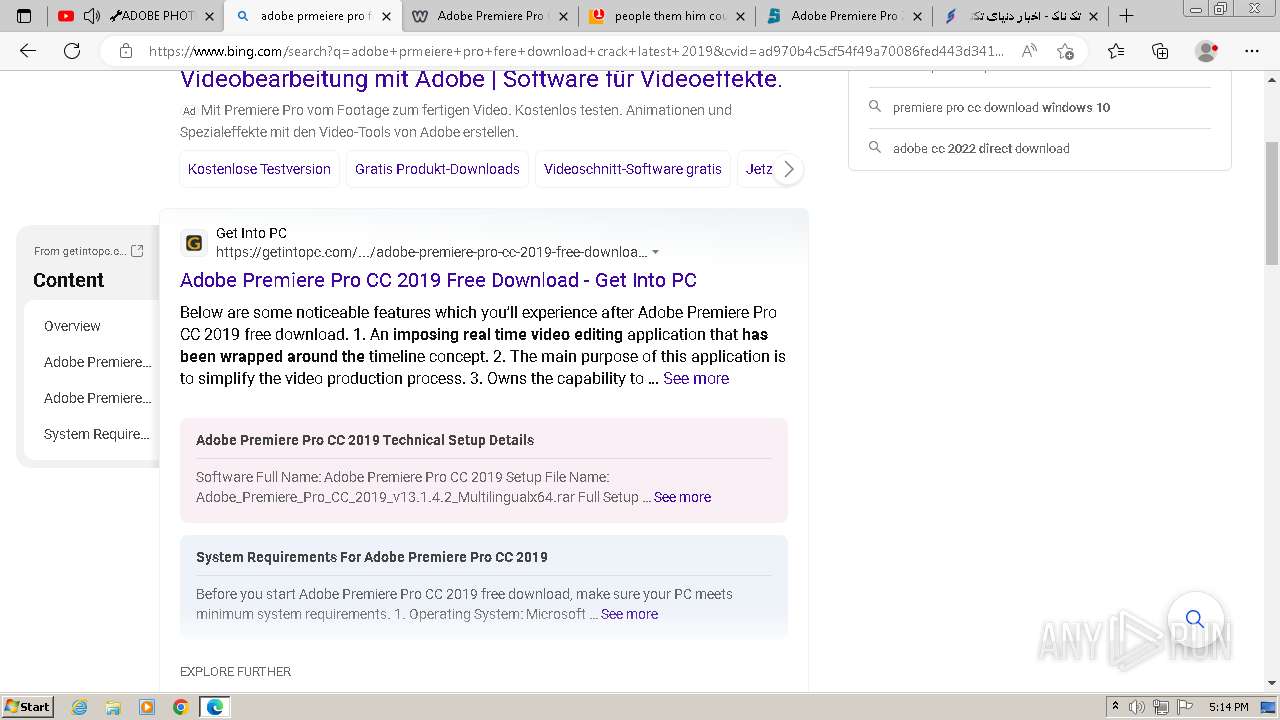Image resolution: width=1280 pixels, height=720 pixels.
Task: Open the Action Center flag icon
Action: [x=1185, y=707]
